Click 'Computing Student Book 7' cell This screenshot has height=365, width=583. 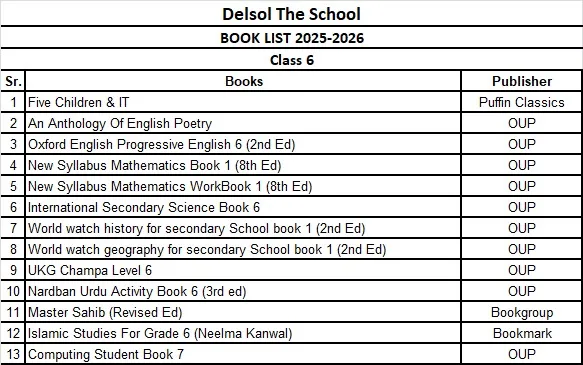[244, 354]
